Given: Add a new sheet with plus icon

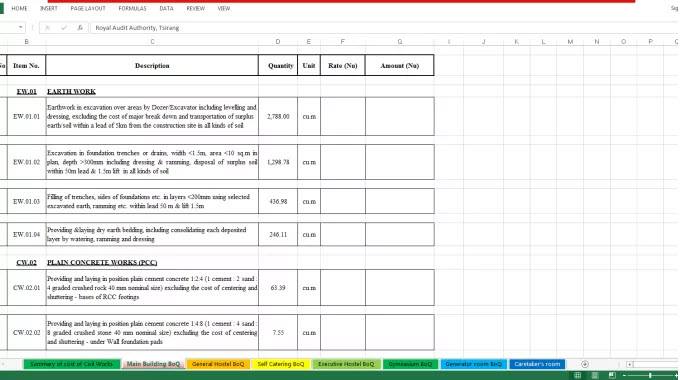Looking at the screenshot, I should 585,364.
